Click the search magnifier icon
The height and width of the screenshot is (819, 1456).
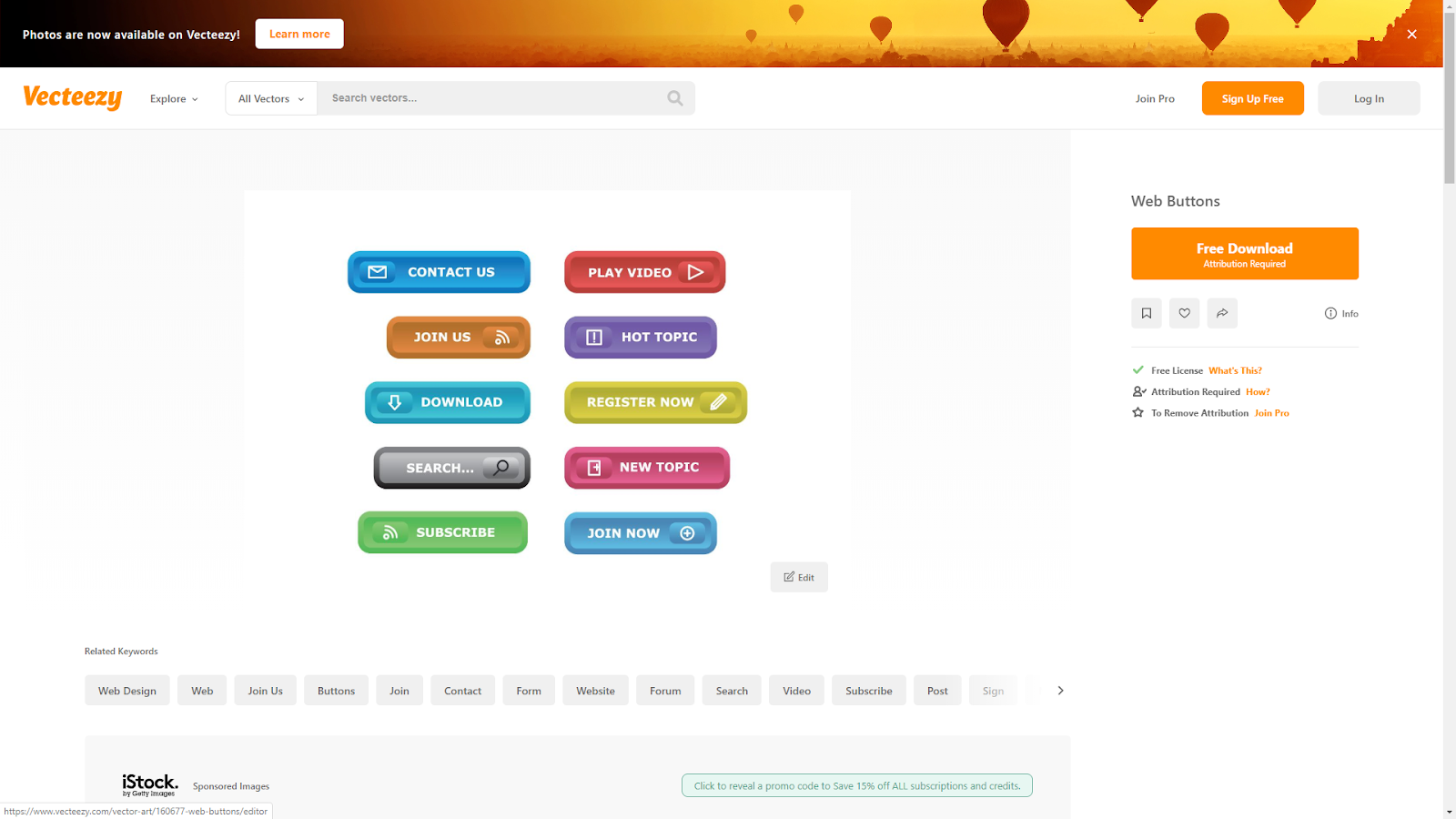click(x=674, y=97)
